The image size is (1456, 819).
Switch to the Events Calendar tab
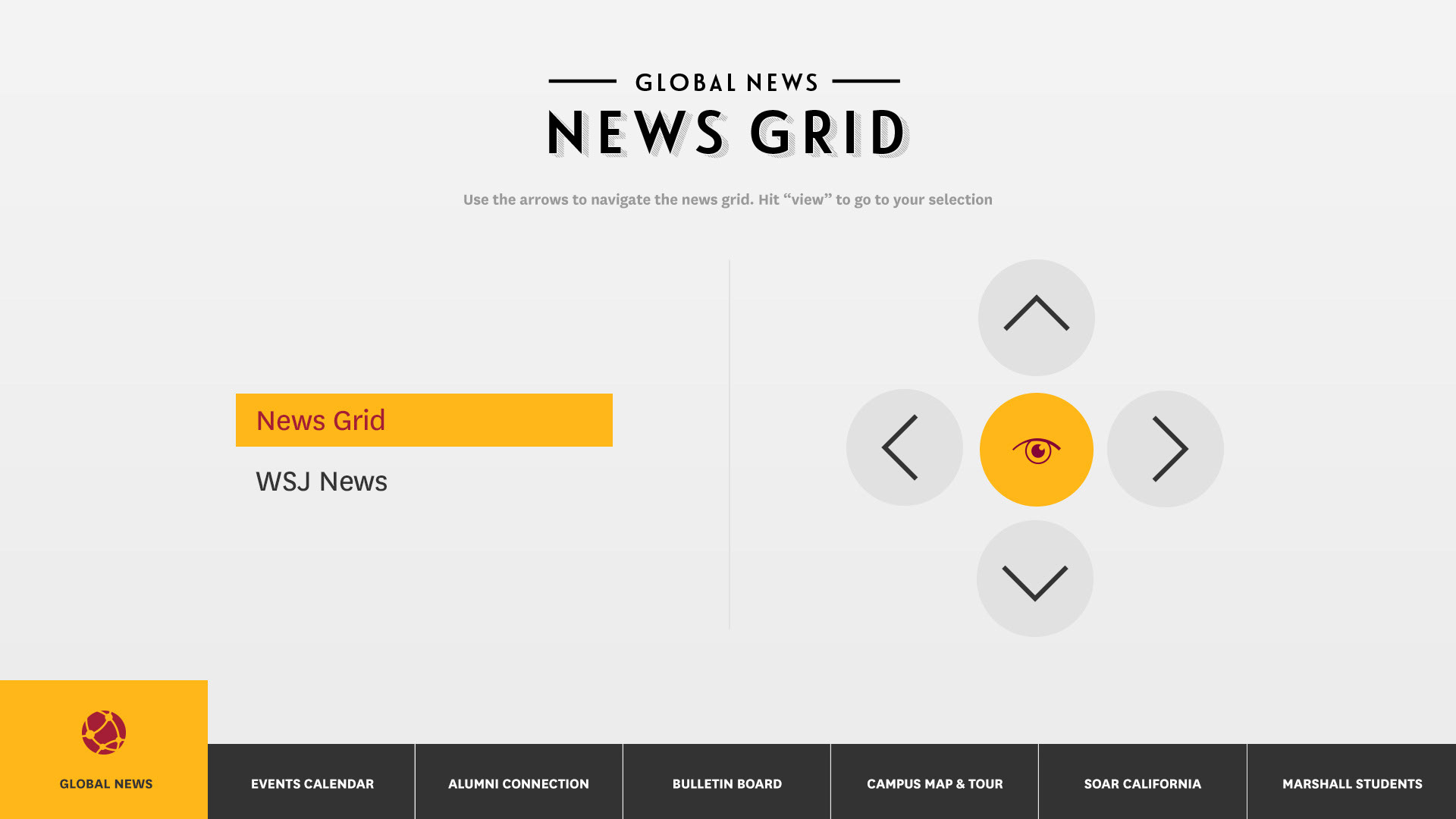pos(312,783)
